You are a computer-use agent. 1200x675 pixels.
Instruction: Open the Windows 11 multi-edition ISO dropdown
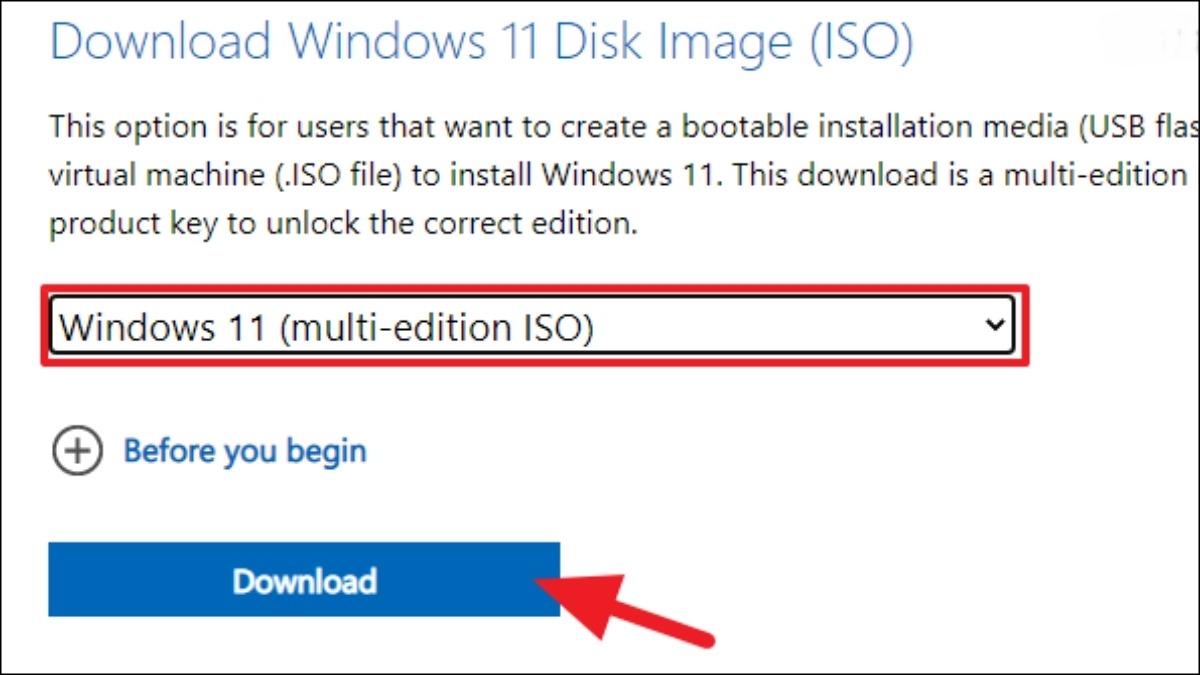click(x=532, y=325)
